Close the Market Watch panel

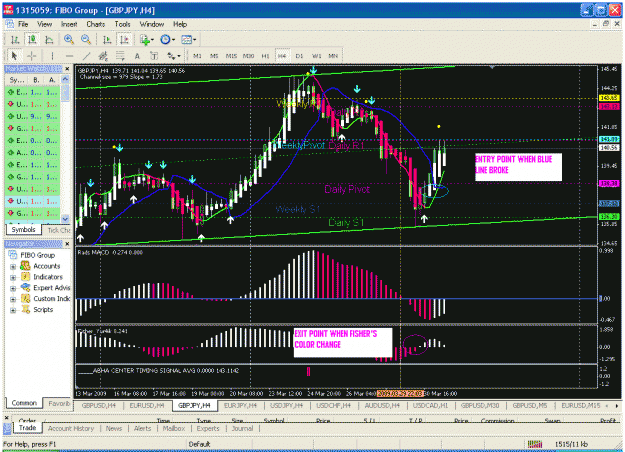click(x=67, y=69)
